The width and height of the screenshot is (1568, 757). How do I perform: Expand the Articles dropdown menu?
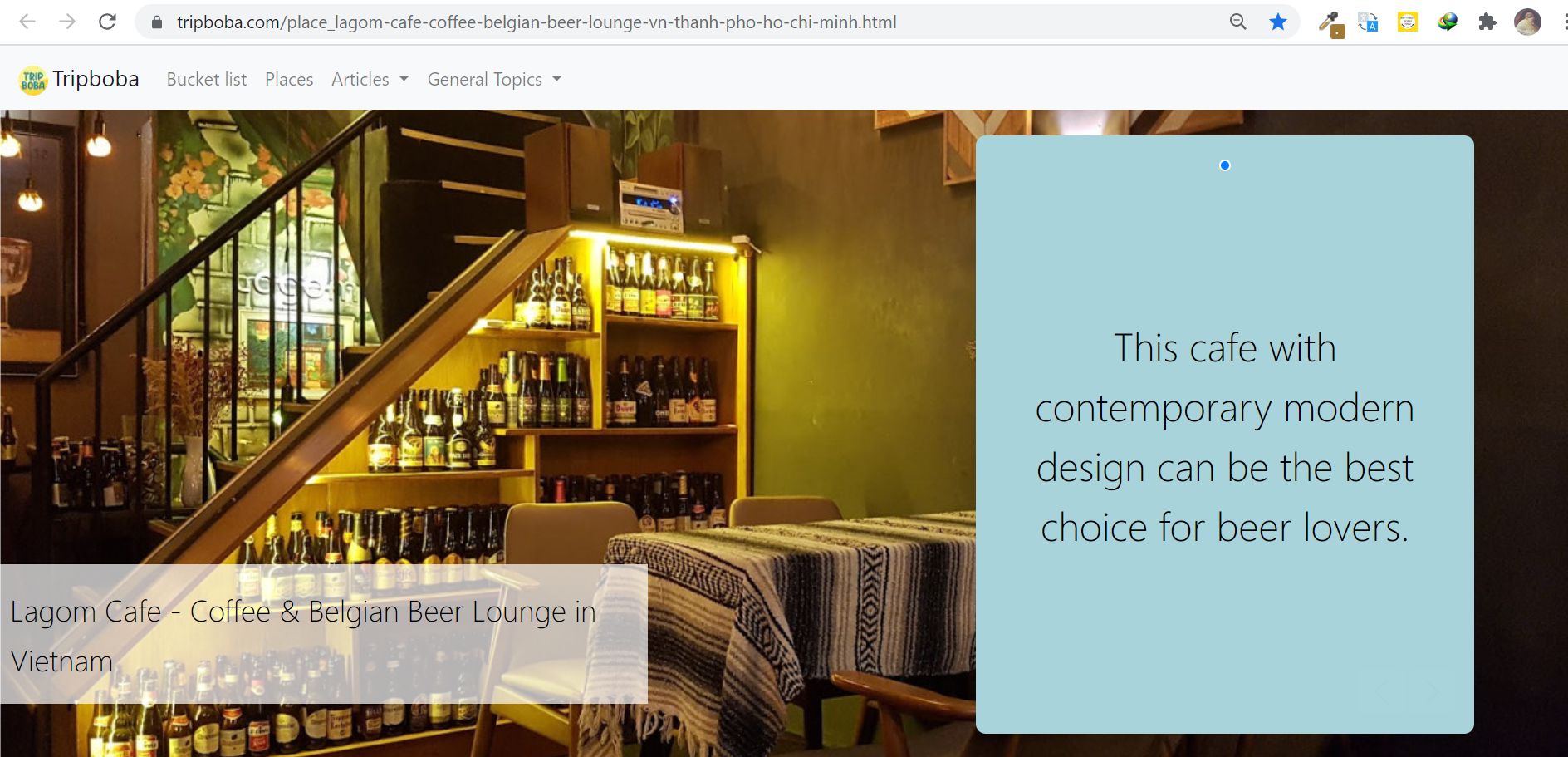point(370,79)
